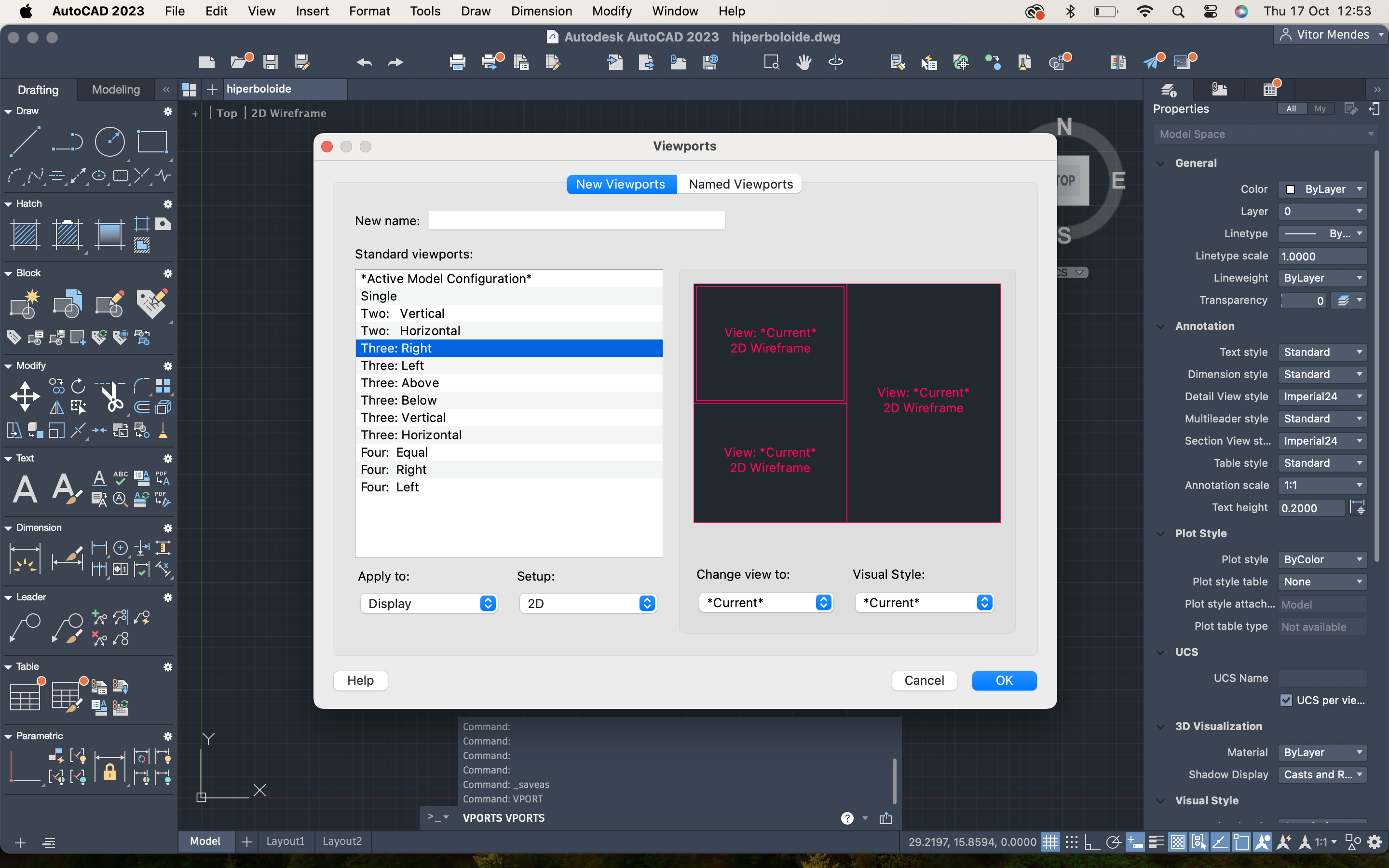Viewport: 1389px width, 868px height.
Task: Toggle Snap mode in status bar
Action: [x=1071, y=841]
